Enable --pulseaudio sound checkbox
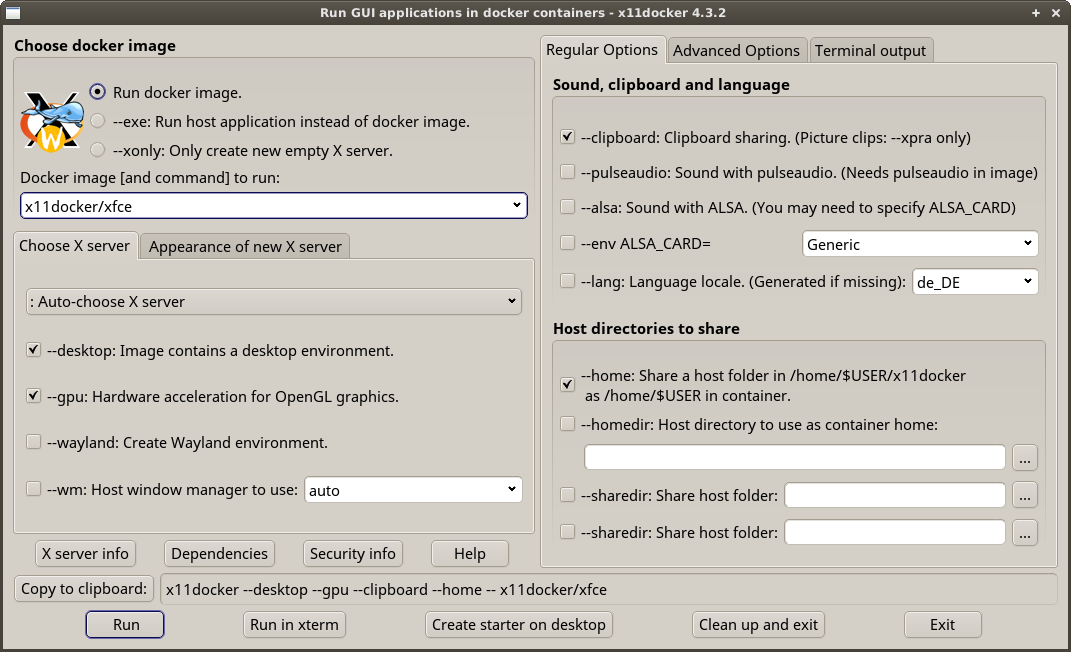Screen dimensions: 1071x652 568,171
